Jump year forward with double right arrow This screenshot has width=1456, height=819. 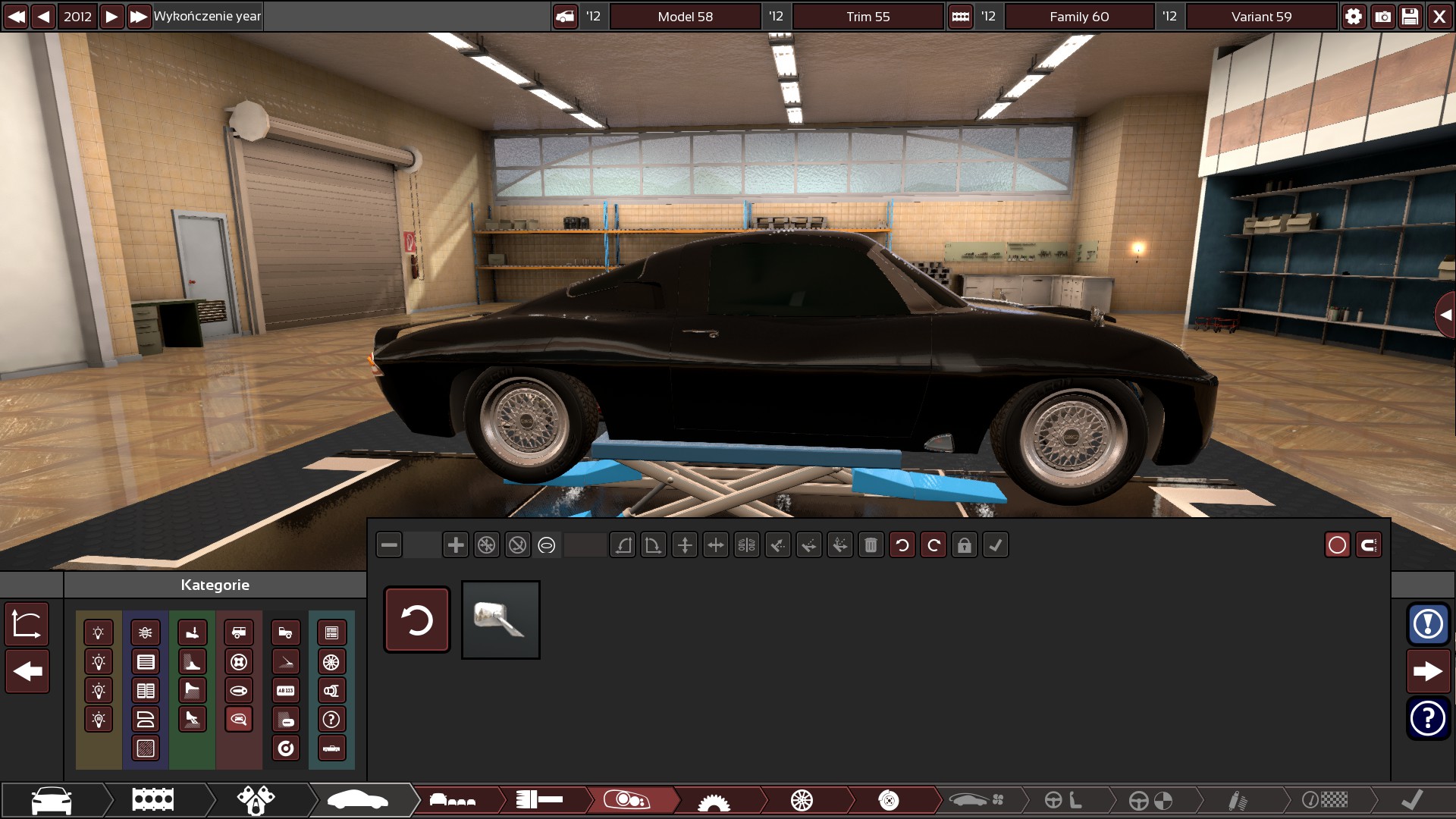point(139,16)
